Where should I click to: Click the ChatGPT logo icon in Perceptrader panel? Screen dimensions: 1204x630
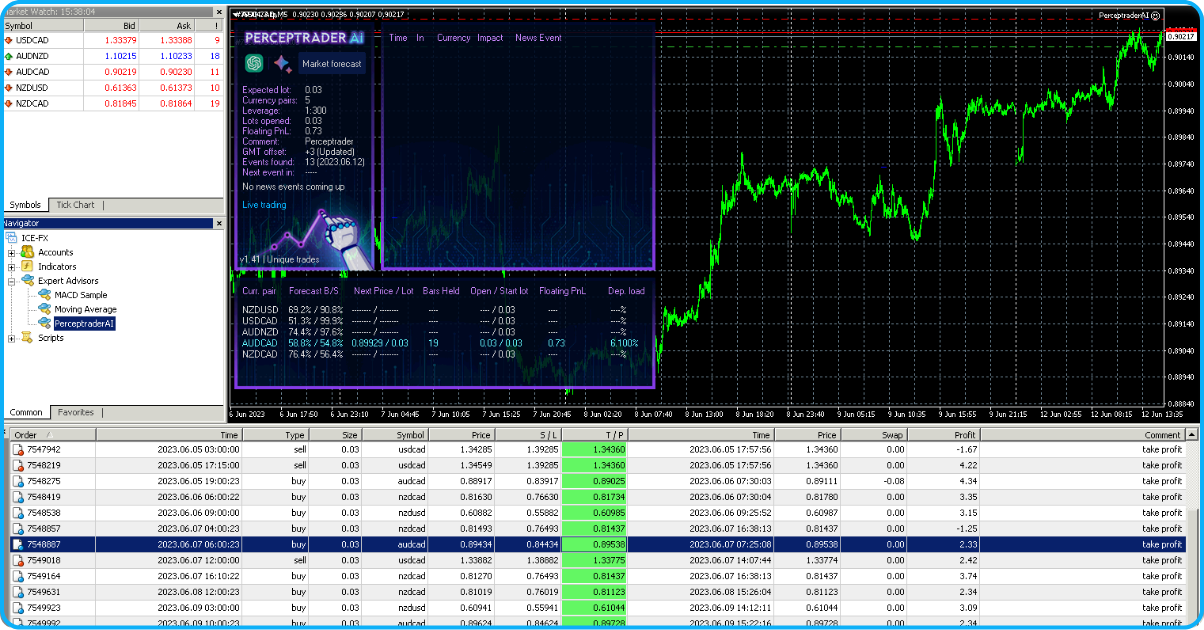point(254,63)
